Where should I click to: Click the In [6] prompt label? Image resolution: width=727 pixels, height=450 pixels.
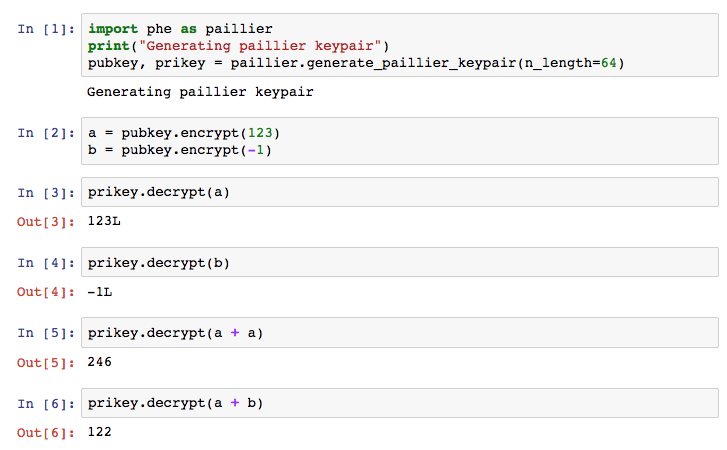(46, 404)
